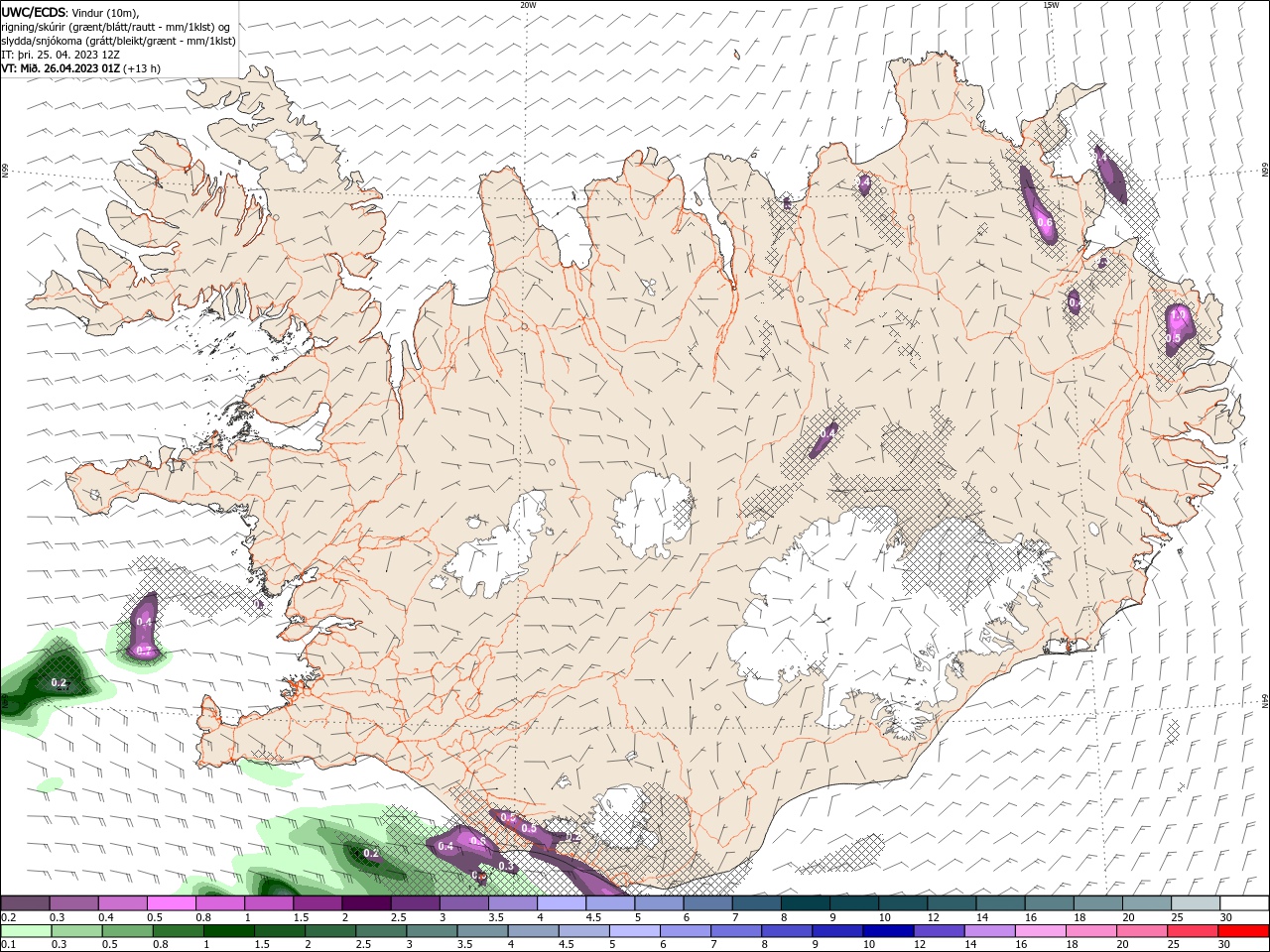This screenshot has height=952, width=1270.
Task: Pick the dark navy 10 mm rain swatch
Action: (887, 931)
